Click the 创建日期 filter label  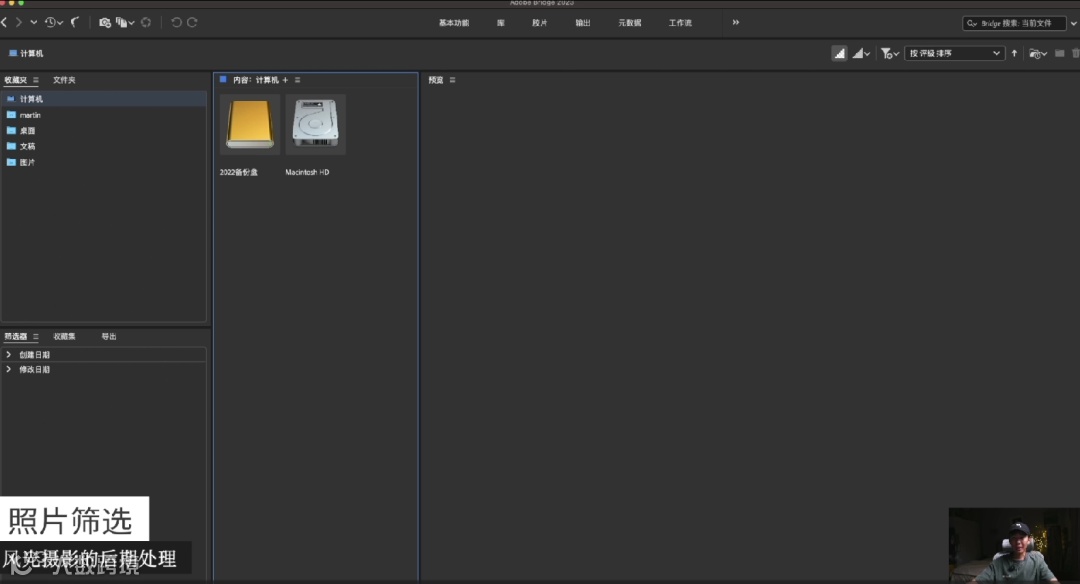tap(34, 355)
